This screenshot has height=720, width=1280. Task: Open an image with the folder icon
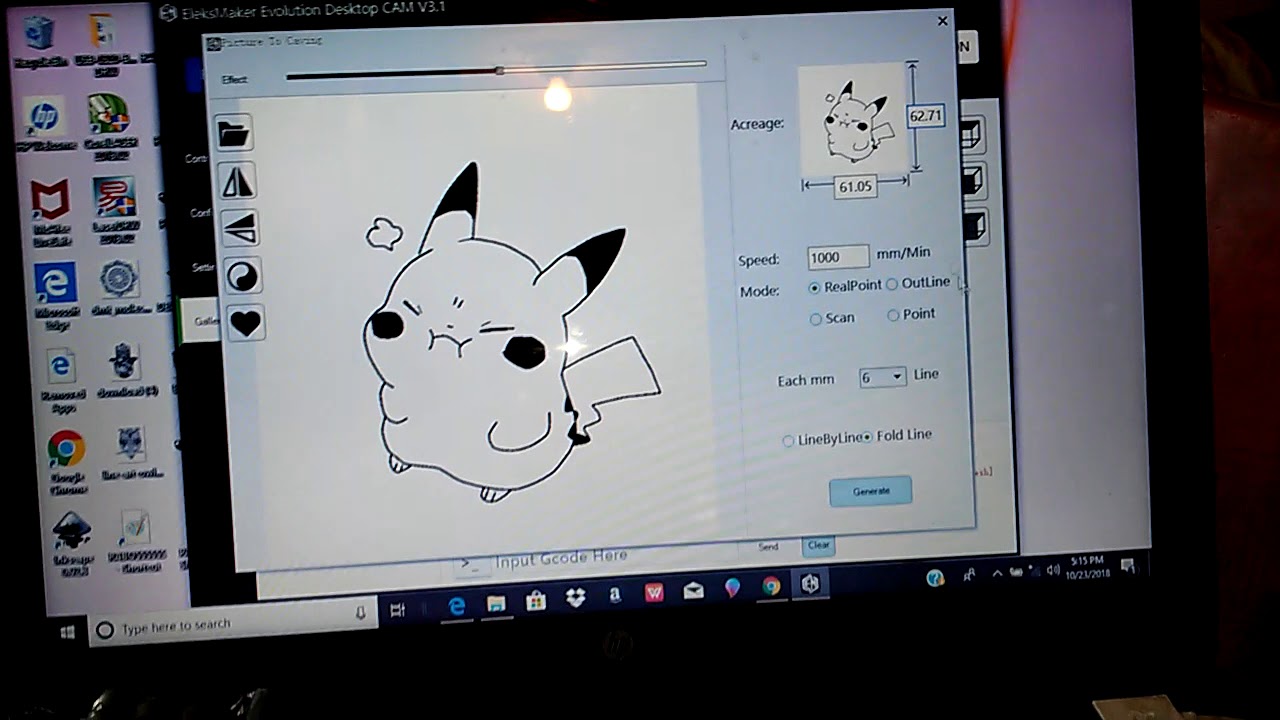pyautogui.click(x=234, y=134)
